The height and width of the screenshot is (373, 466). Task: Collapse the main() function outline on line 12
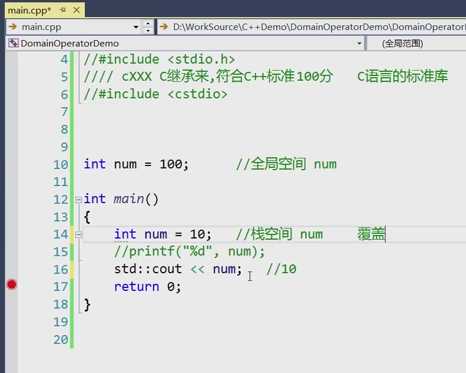[78, 200]
